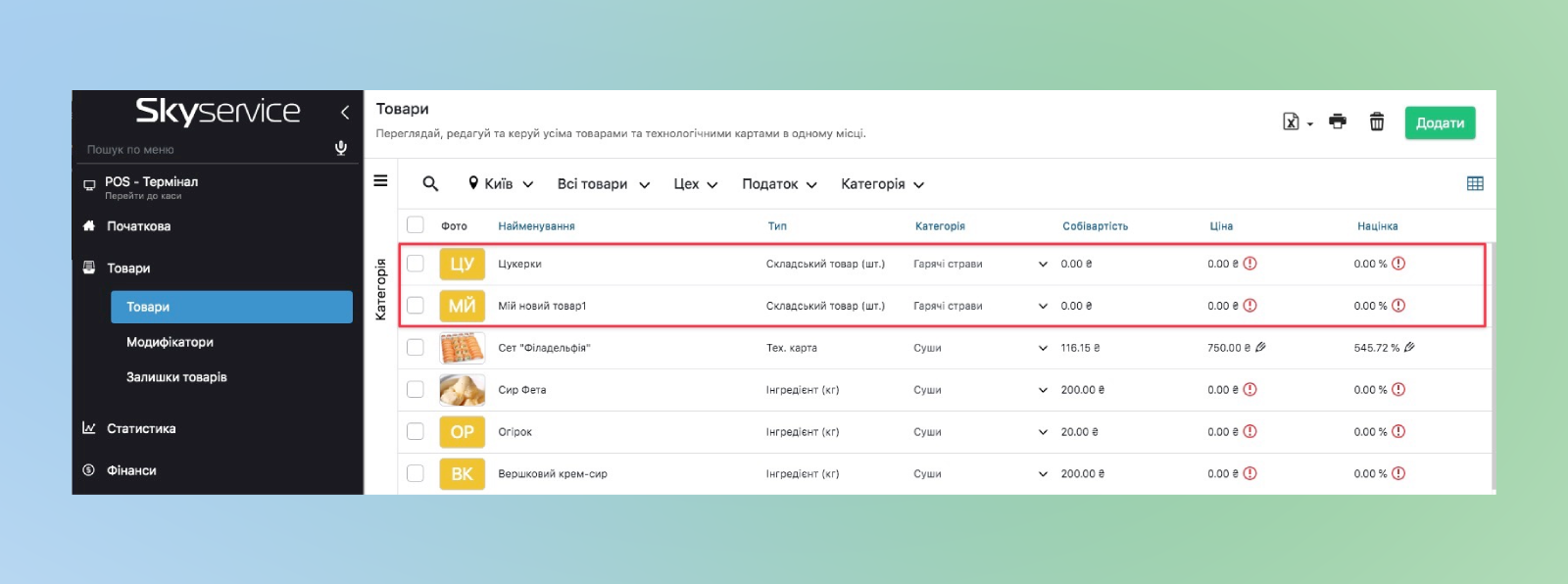Go to Статистика in the sidebar
1568x584 pixels.
point(141,428)
